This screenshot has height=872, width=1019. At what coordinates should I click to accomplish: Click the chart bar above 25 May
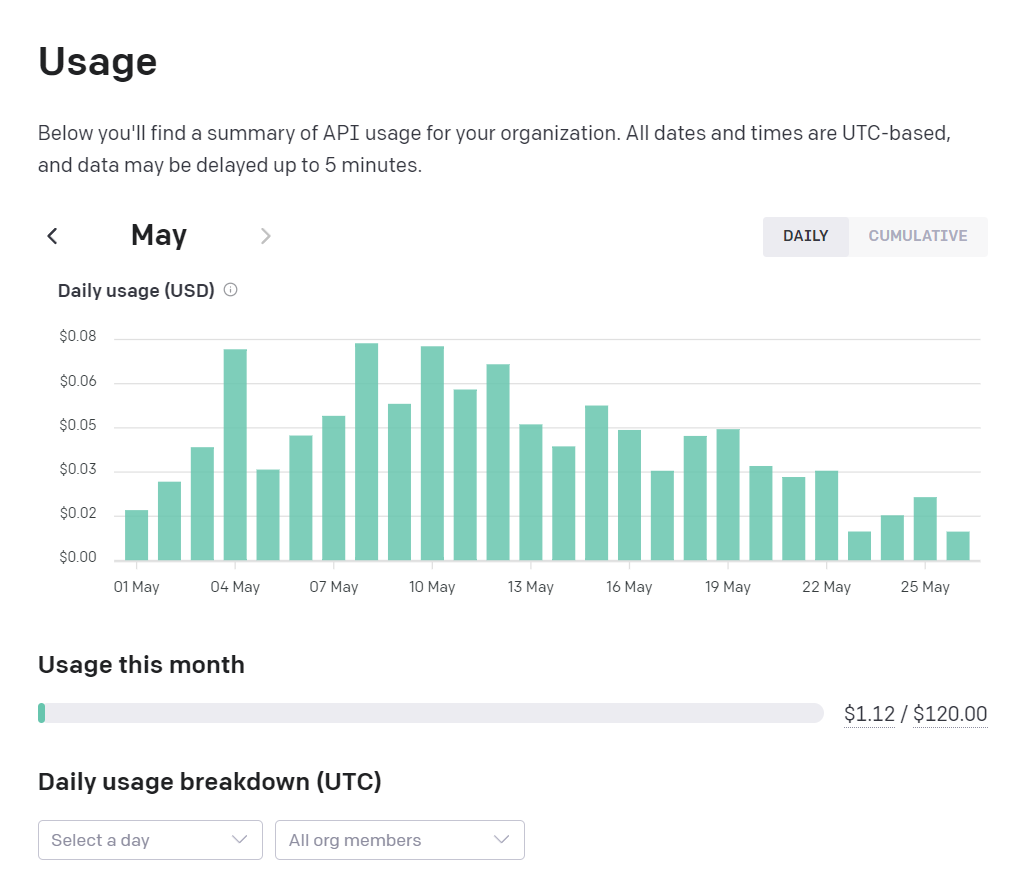click(x=925, y=529)
